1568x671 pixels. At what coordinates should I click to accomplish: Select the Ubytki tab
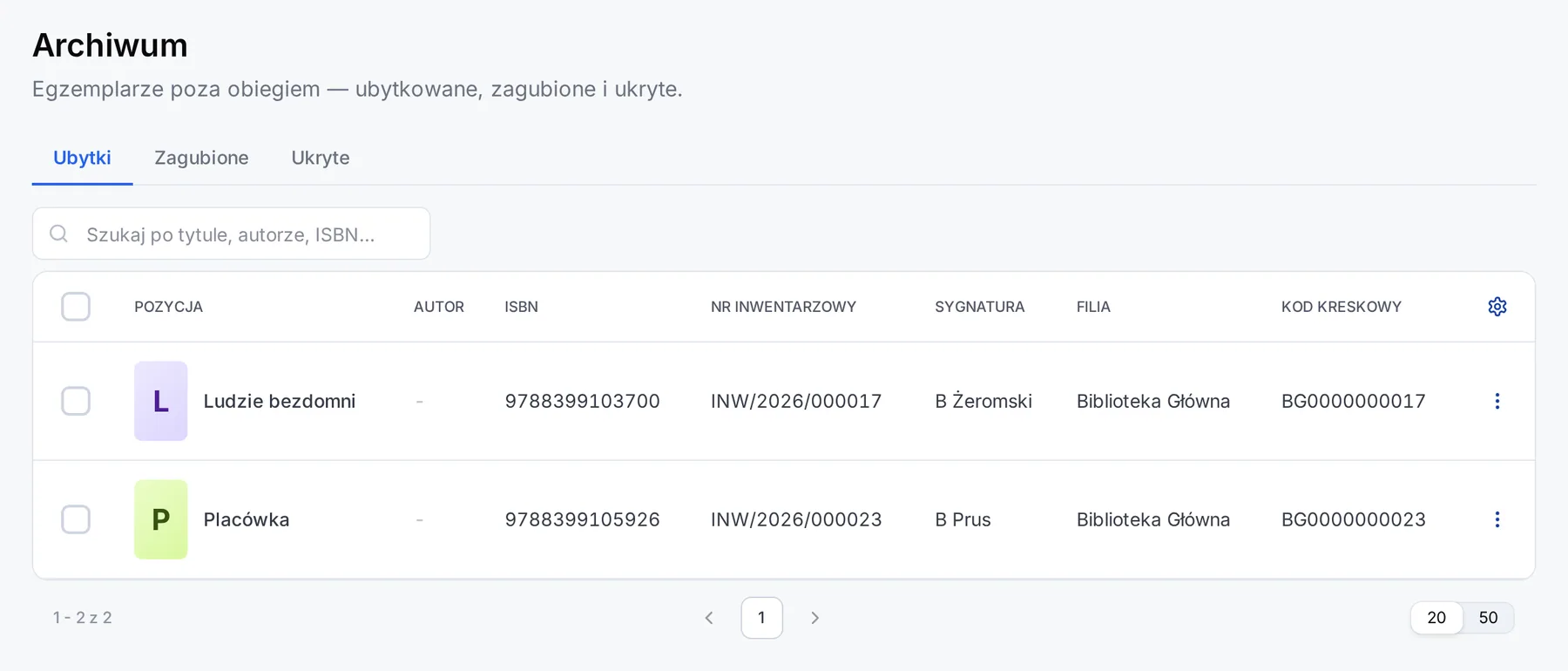pyautogui.click(x=82, y=158)
